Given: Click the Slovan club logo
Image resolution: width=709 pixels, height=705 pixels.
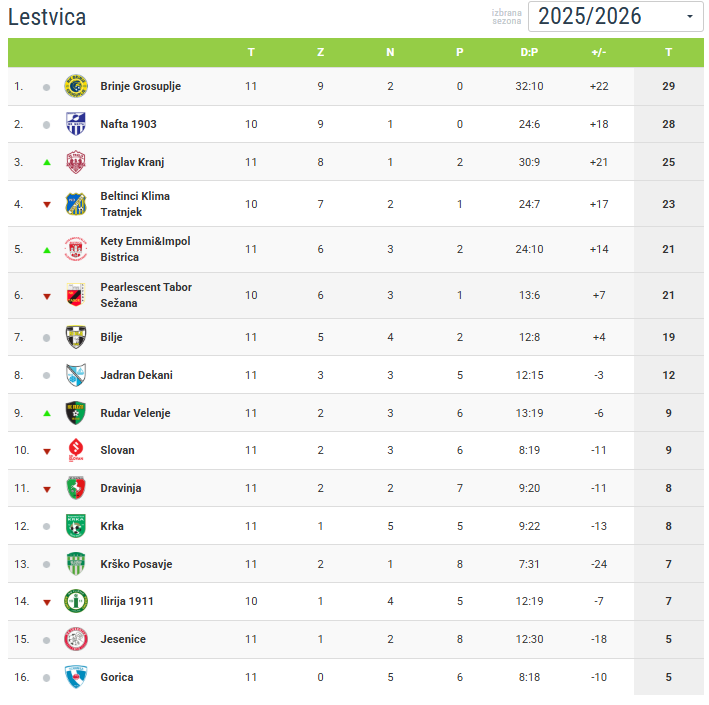Looking at the screenshot, I should click(x=76, y=450).
